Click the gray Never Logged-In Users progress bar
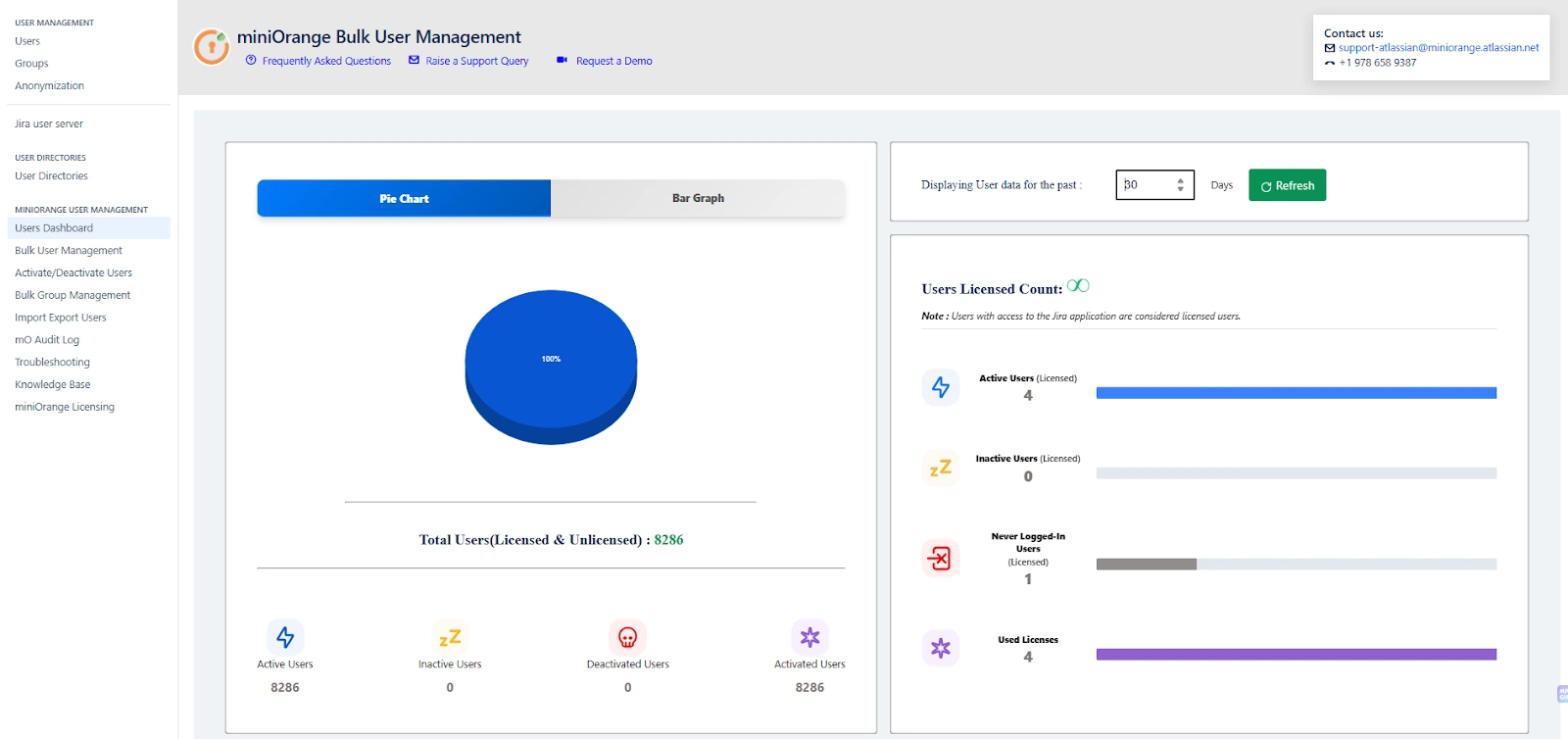This screenshot has height=739, width=1568. tap(1147, 565)
